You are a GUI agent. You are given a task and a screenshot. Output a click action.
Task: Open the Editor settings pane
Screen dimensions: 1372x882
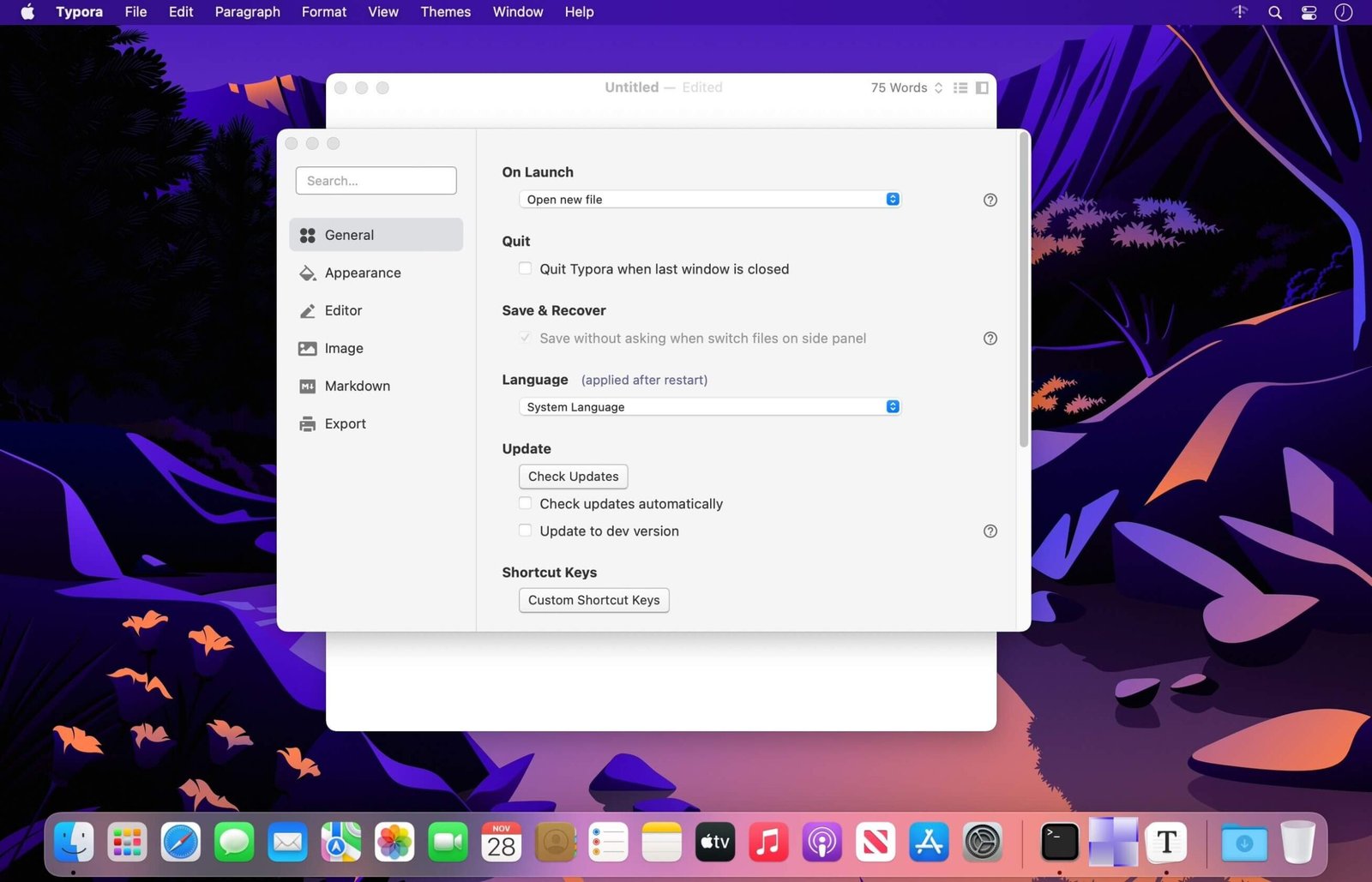click(x=343, y=310)
